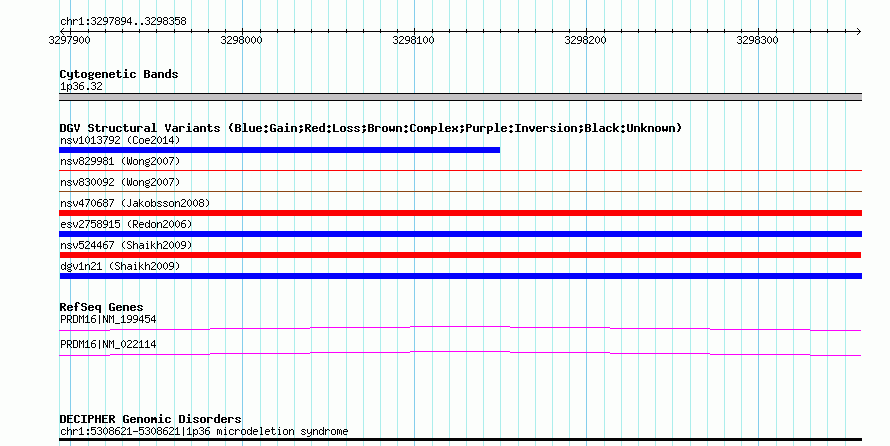Click the right arrowhead of the ruler

pyautogui.click(x=858, y=31)
